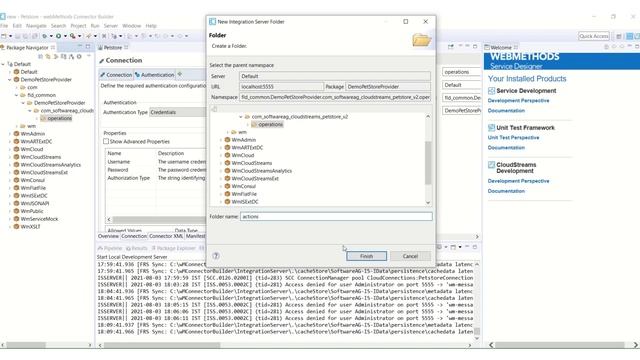Viewport: 640px width, 360px height.
Task: Open the Package Navigator view menu arrow
Action: (x=89, y=56)
